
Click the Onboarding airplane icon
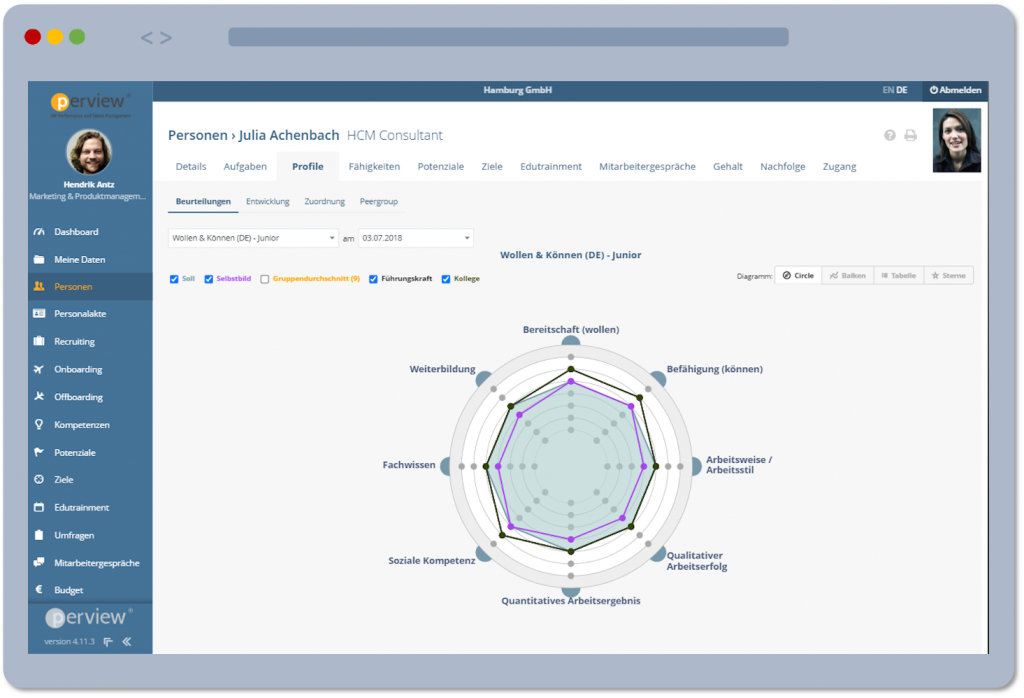click(x=39, y=369)
